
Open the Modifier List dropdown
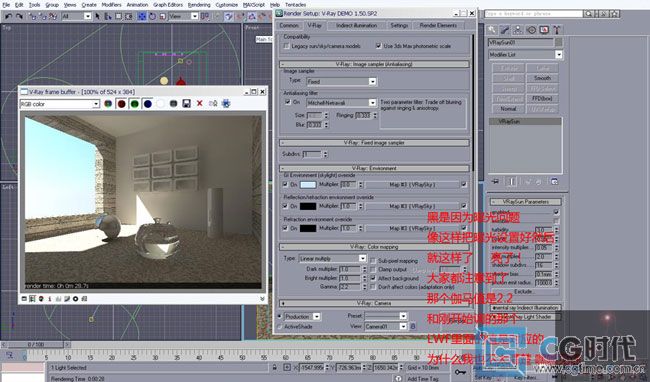click(x=525, y=55)
